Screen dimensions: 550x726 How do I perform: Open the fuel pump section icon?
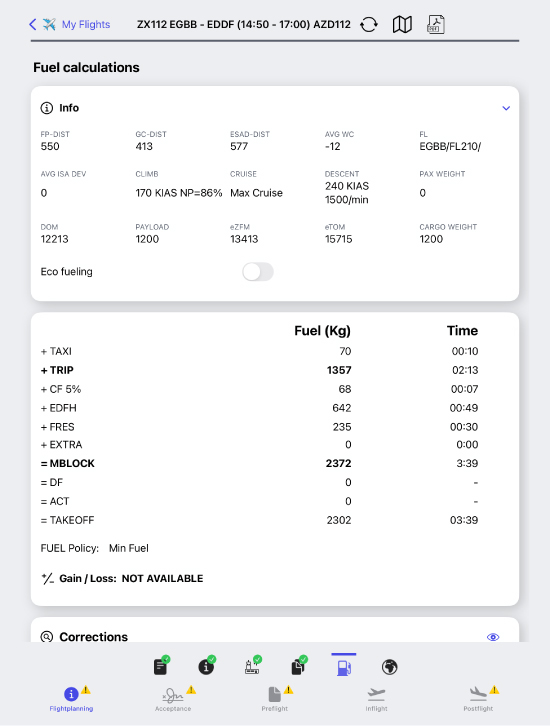tap(344, 667)
